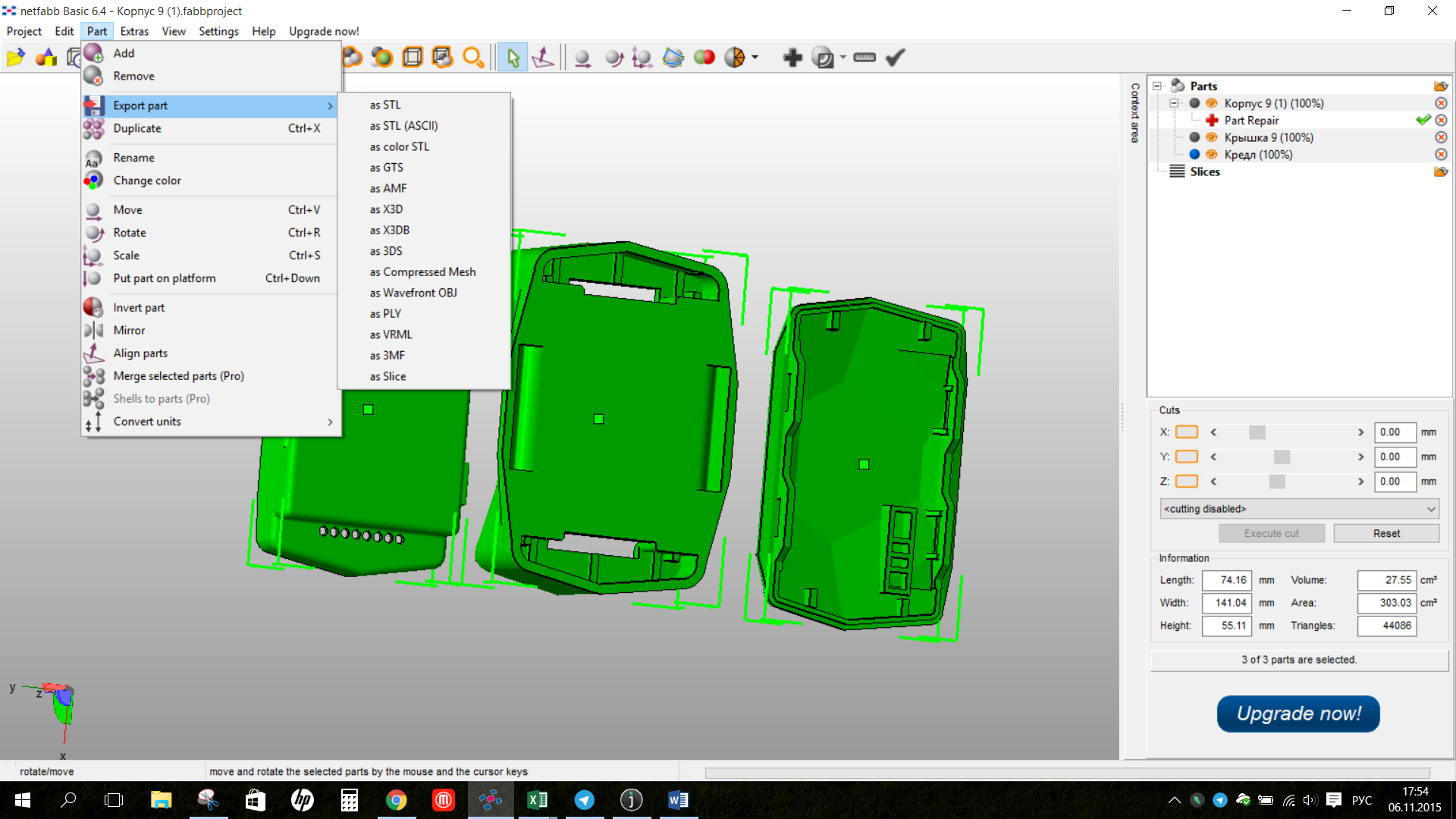Click the rotate part toolbar icon

click(x=613, y=57)
